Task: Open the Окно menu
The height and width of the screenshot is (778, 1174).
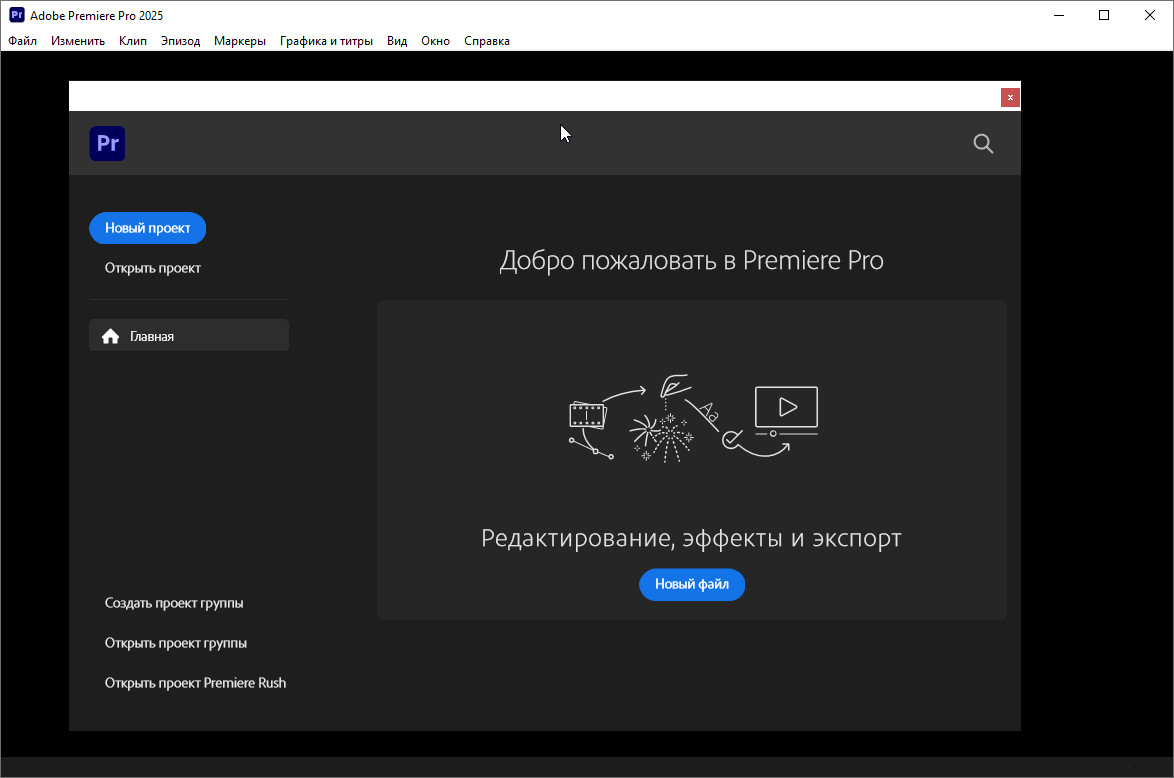Action: tap(435, 41)
